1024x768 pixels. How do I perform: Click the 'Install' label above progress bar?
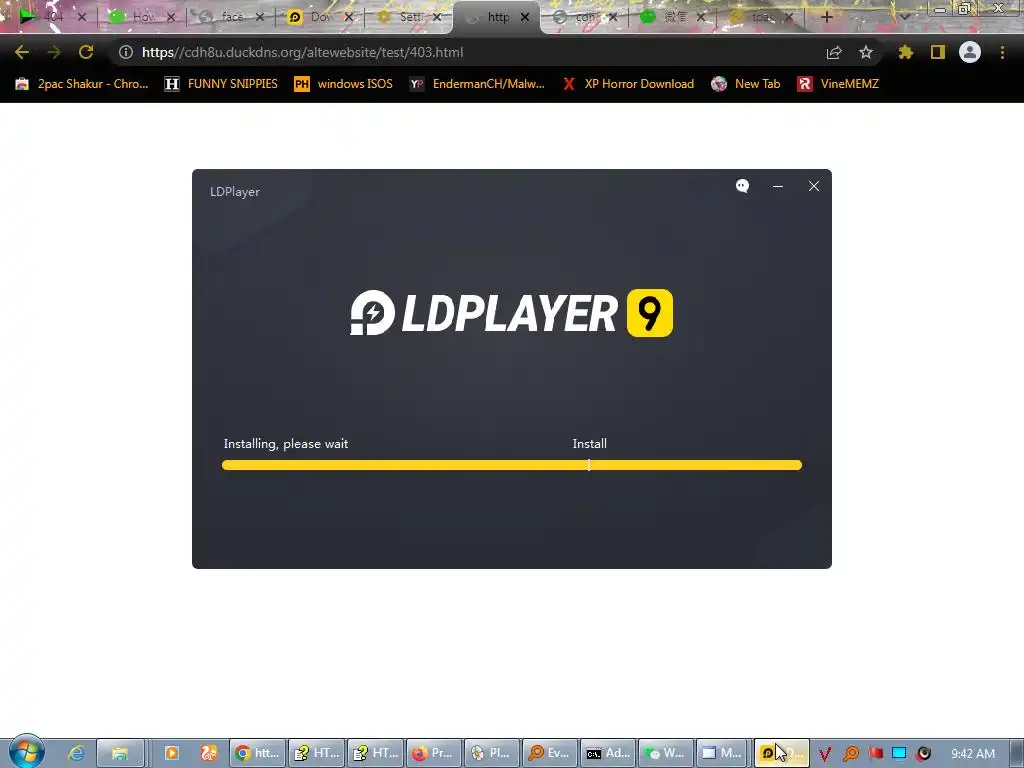[590, 444]
